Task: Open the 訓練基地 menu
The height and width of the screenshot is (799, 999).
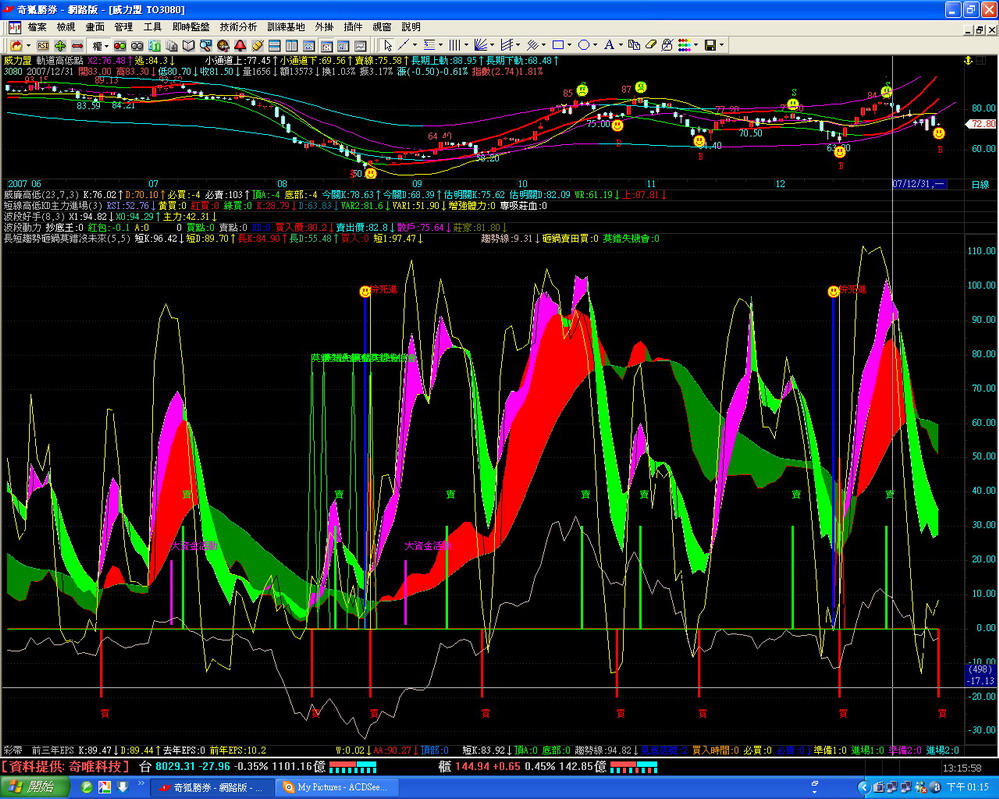Action: pos(286,27)
